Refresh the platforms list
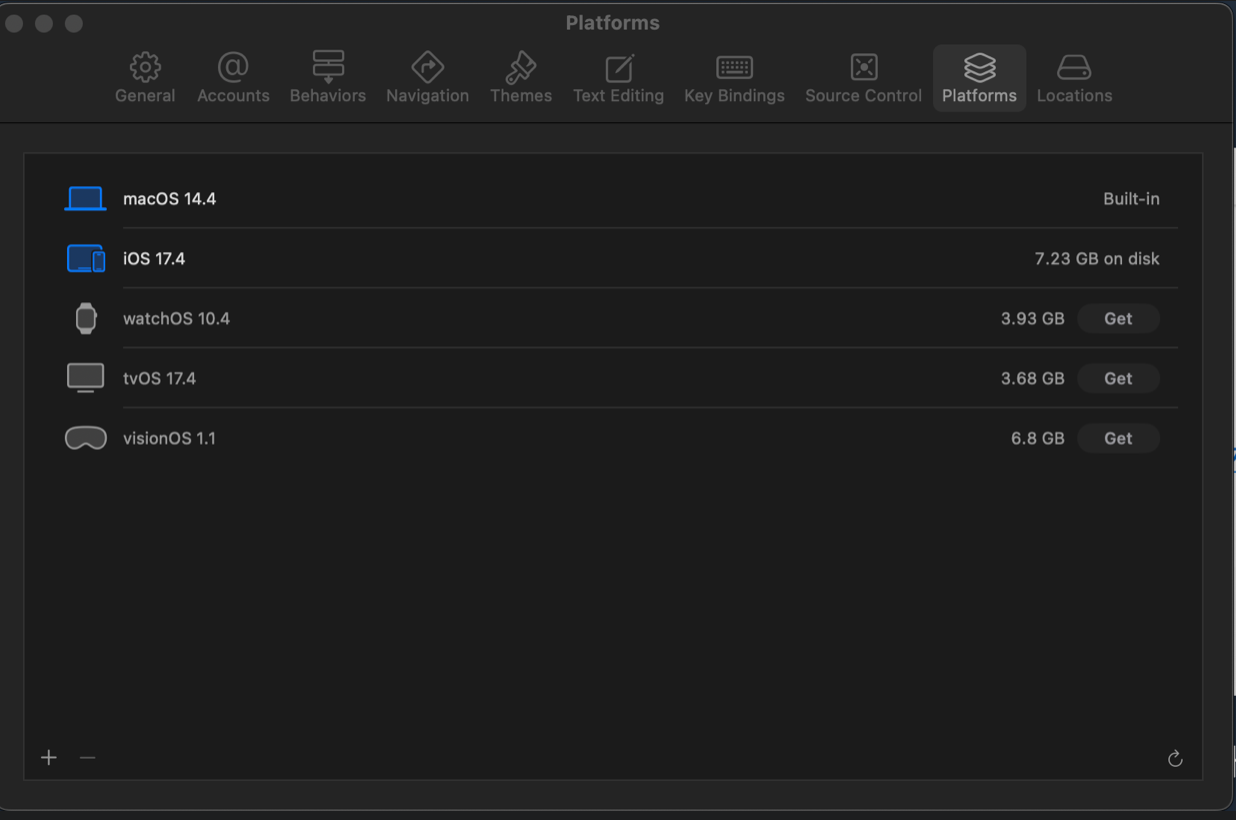The height and width of the screenshot is (820, 1236). pyautogui.click(x=1175, y=759)
